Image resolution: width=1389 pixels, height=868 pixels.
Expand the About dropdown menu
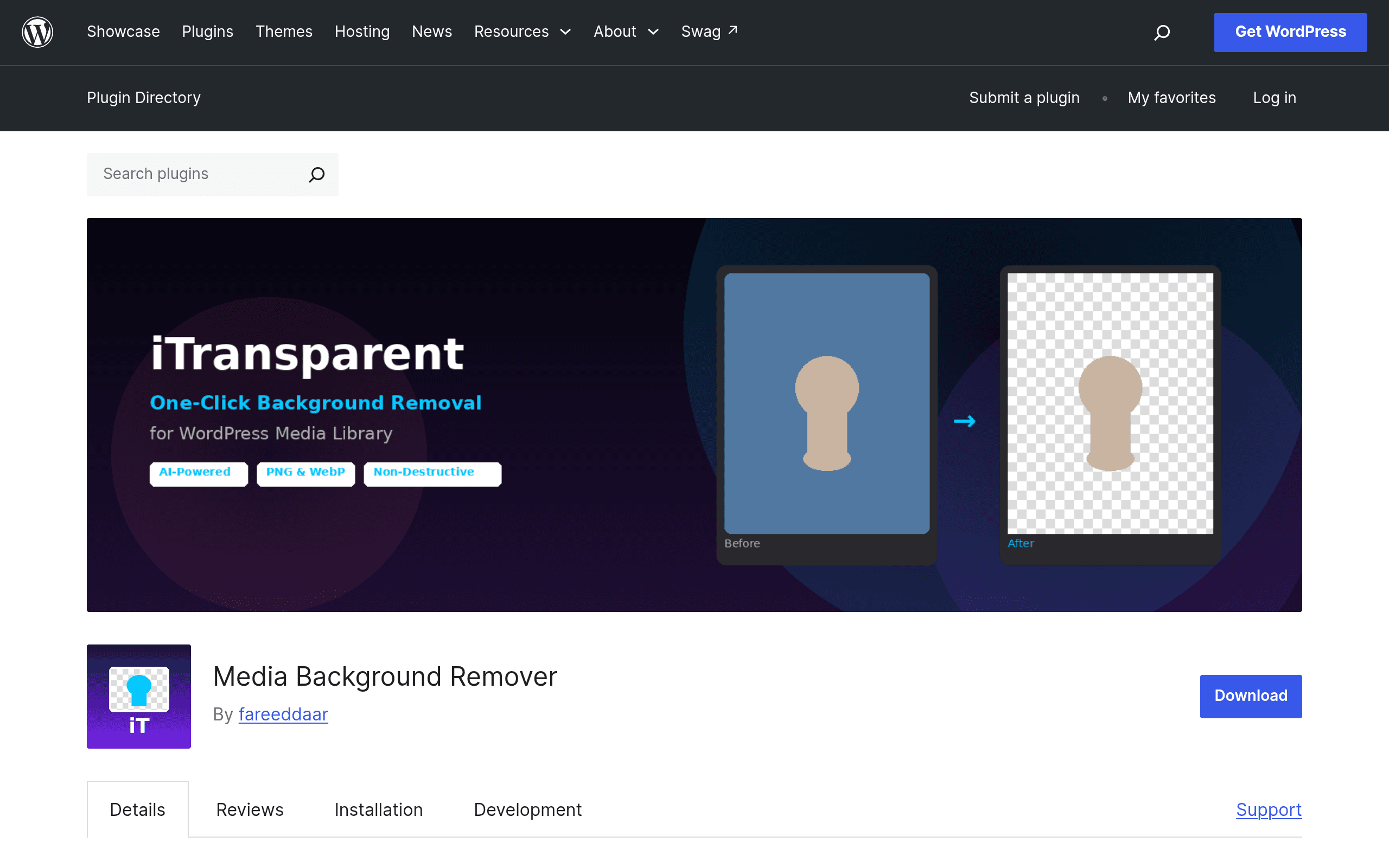(626, 31)
